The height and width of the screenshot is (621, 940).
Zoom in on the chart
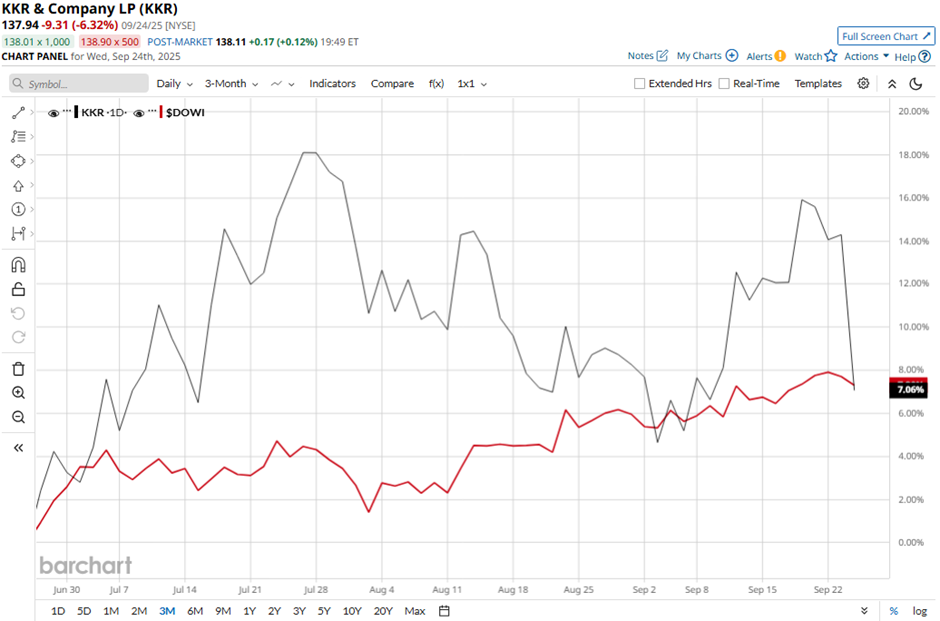(18, 393)
